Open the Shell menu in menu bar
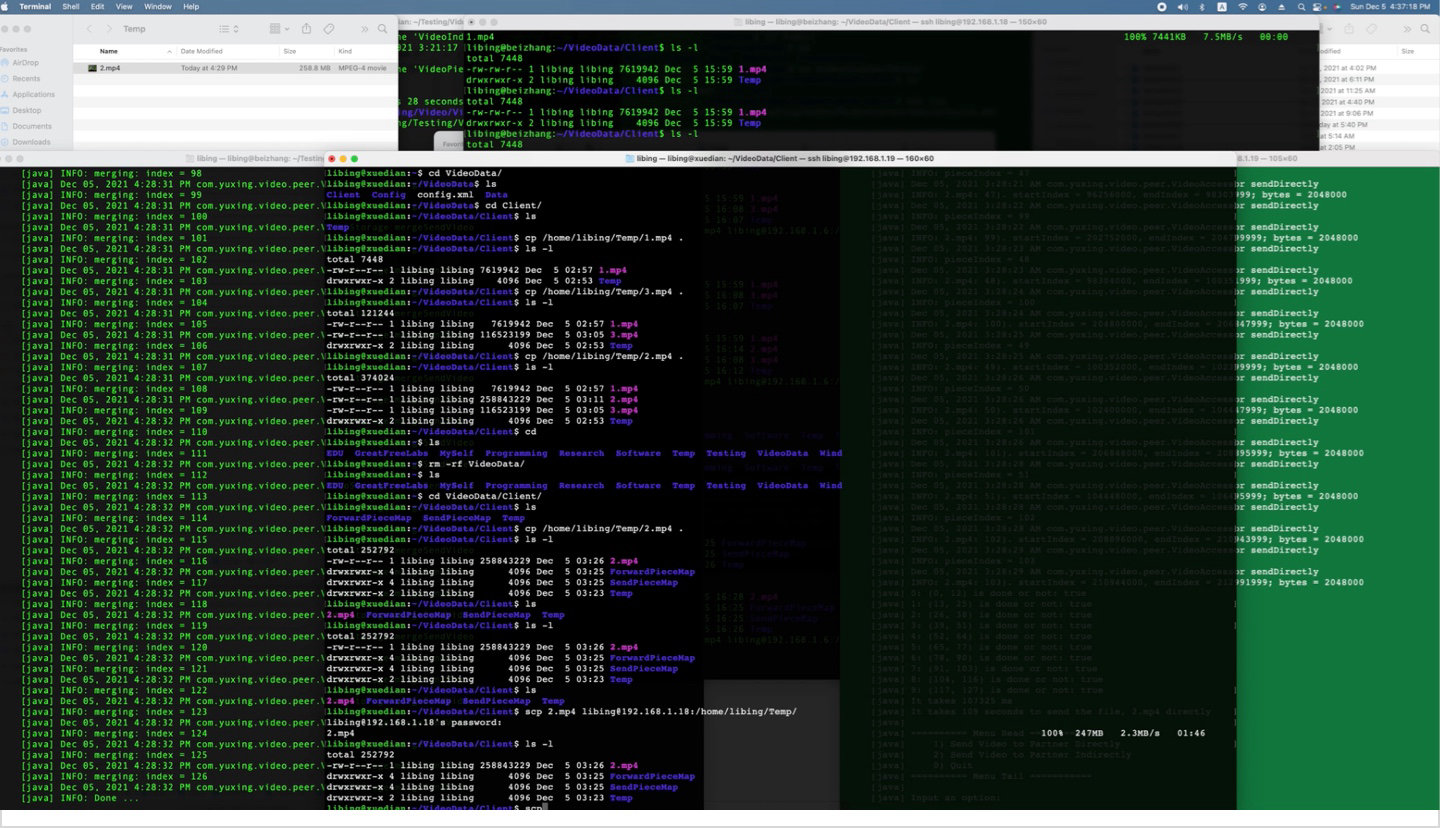This screenshot has height=828, width=1440. click(x=71, y=6)
